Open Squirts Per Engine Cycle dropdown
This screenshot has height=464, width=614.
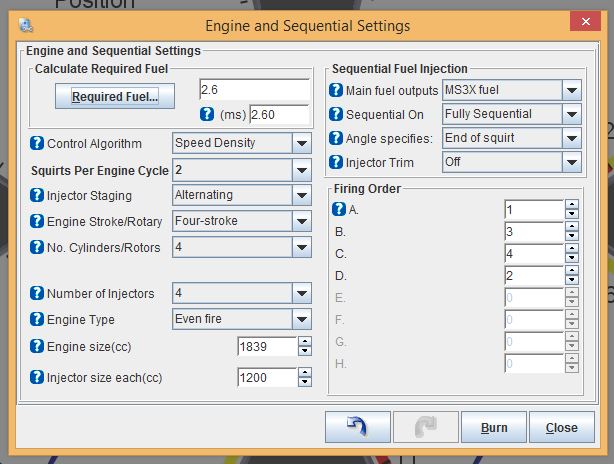[x=302, y=170]
